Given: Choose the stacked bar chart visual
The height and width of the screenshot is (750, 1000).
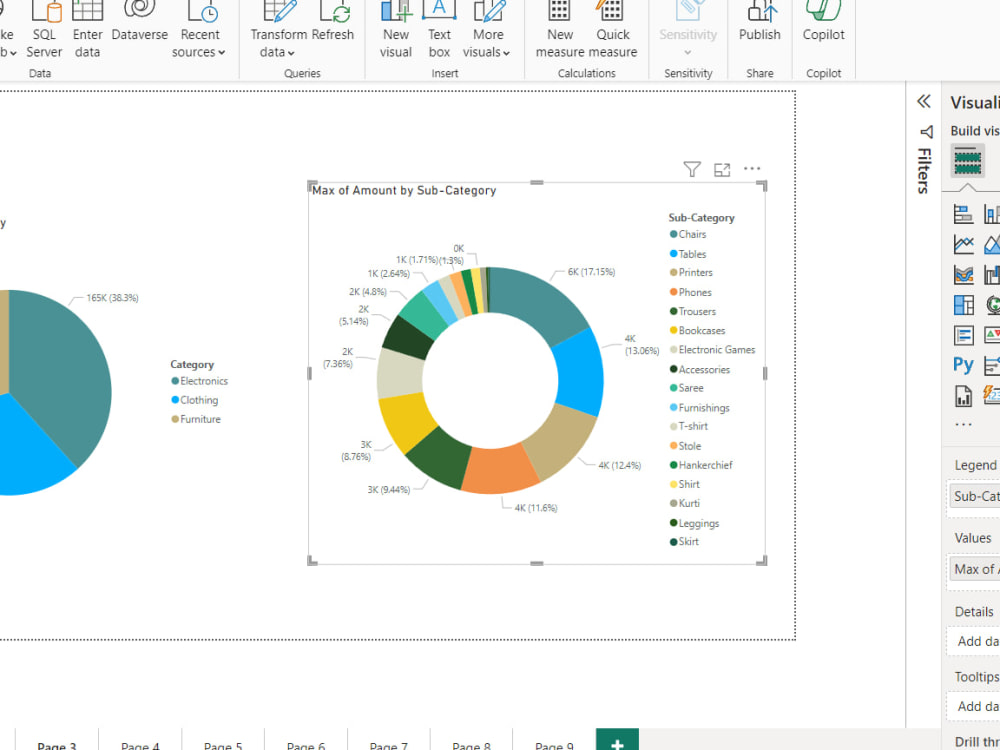Looking at the screenshot, I should 964,214.
